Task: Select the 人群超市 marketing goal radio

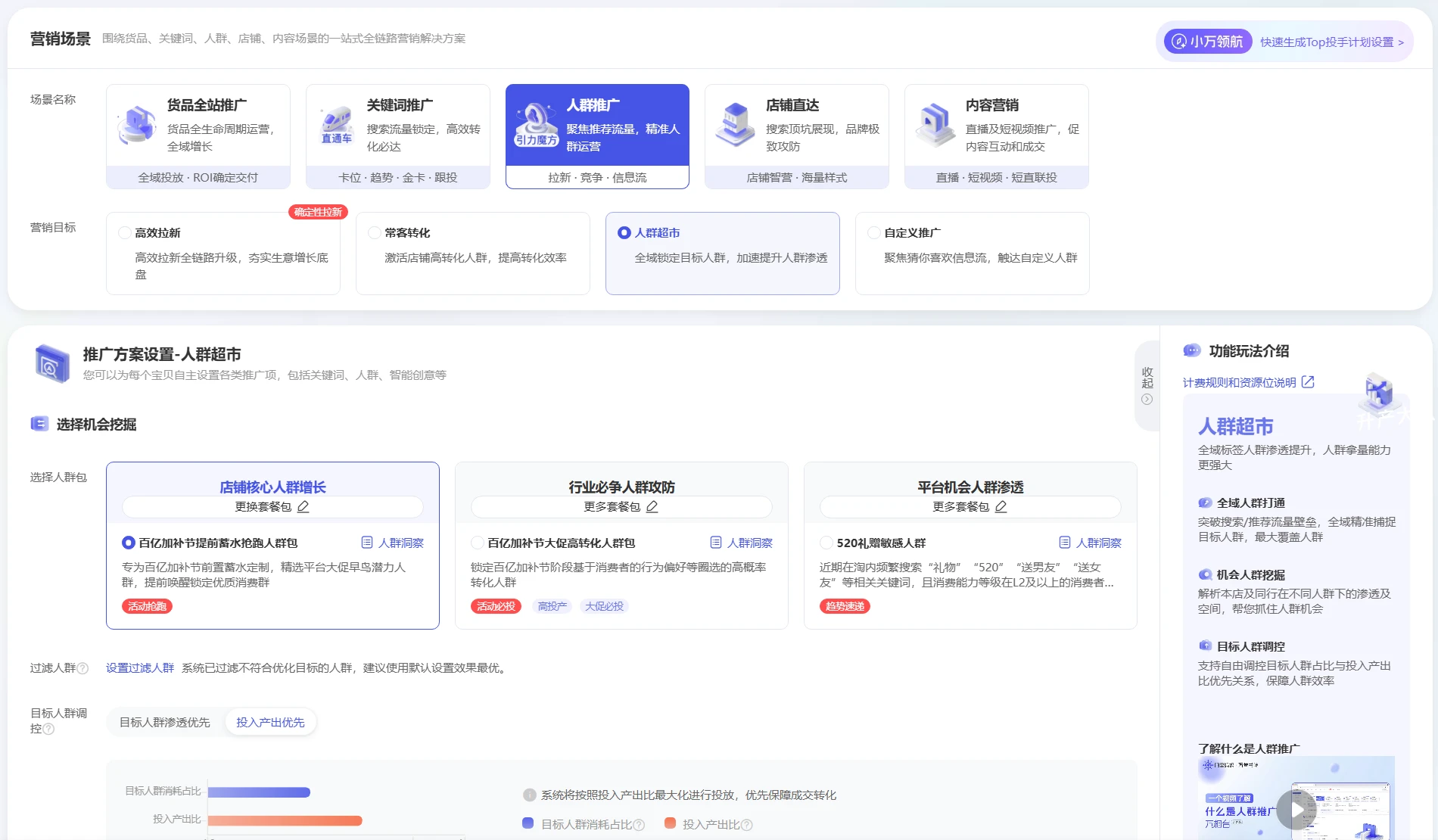Action: point(624,232)
